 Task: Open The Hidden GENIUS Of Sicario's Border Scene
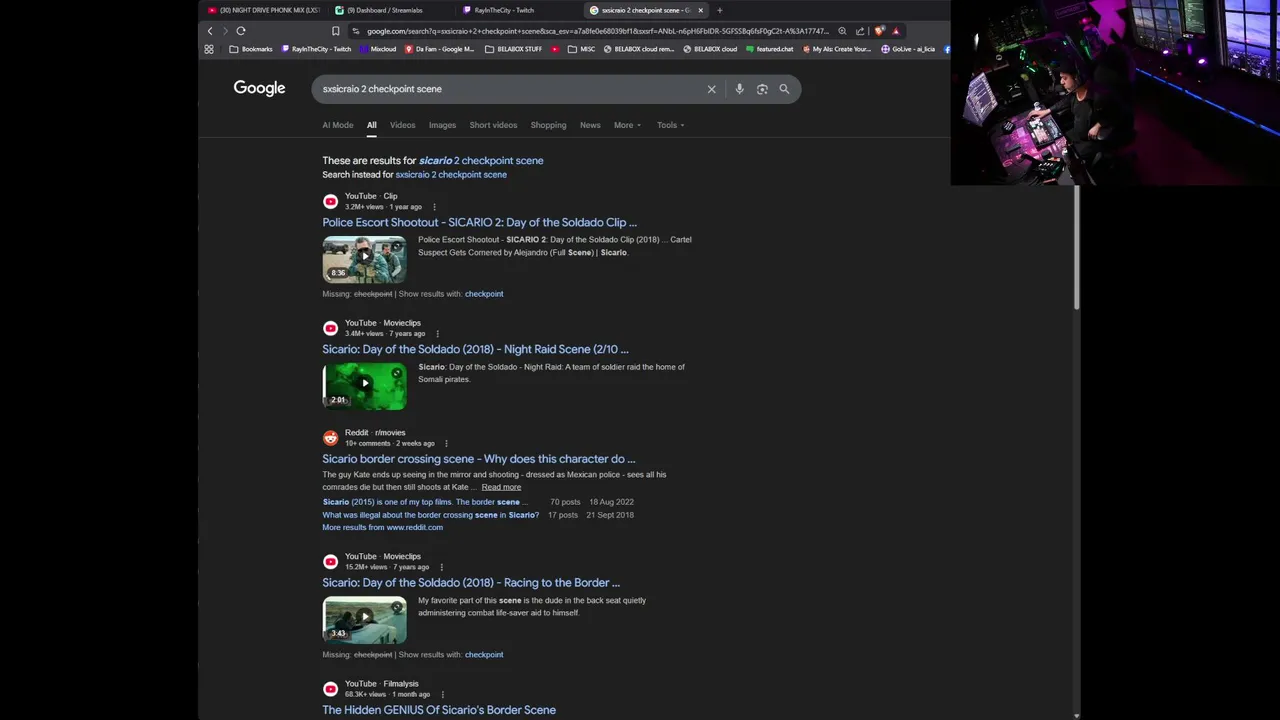(x=439, y=710)
